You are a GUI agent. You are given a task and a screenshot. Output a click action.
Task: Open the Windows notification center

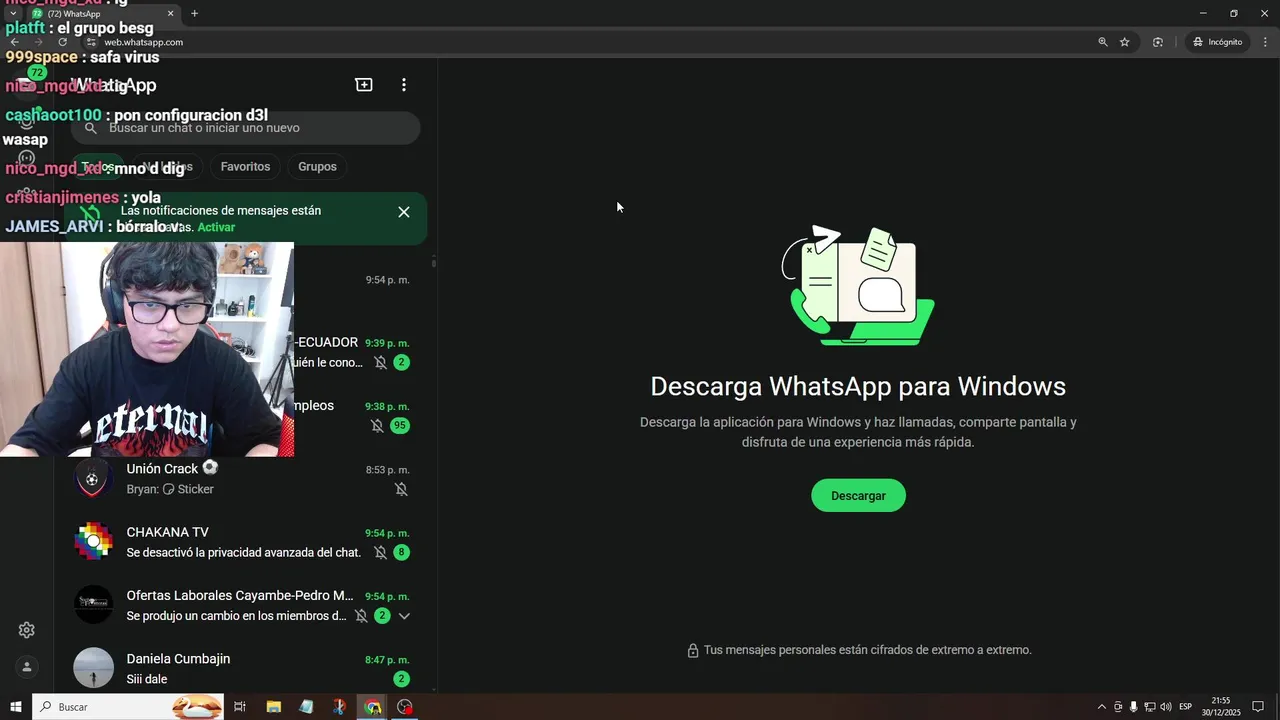coord(1258,707)
